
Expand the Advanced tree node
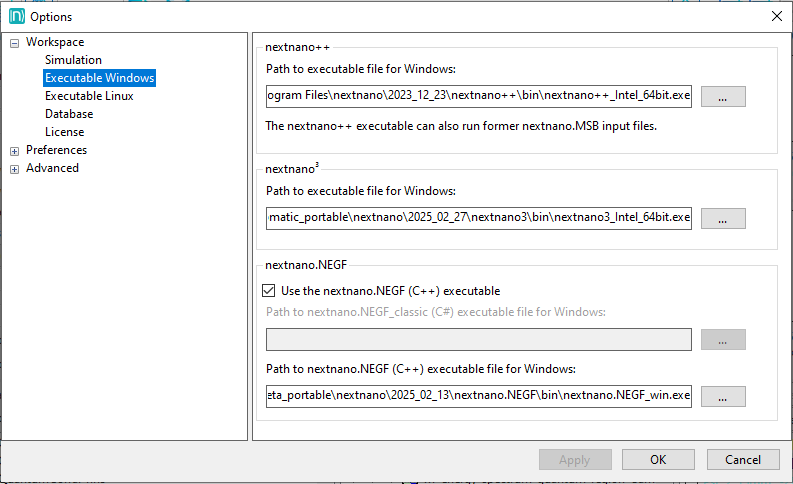[x=15, y=168]
